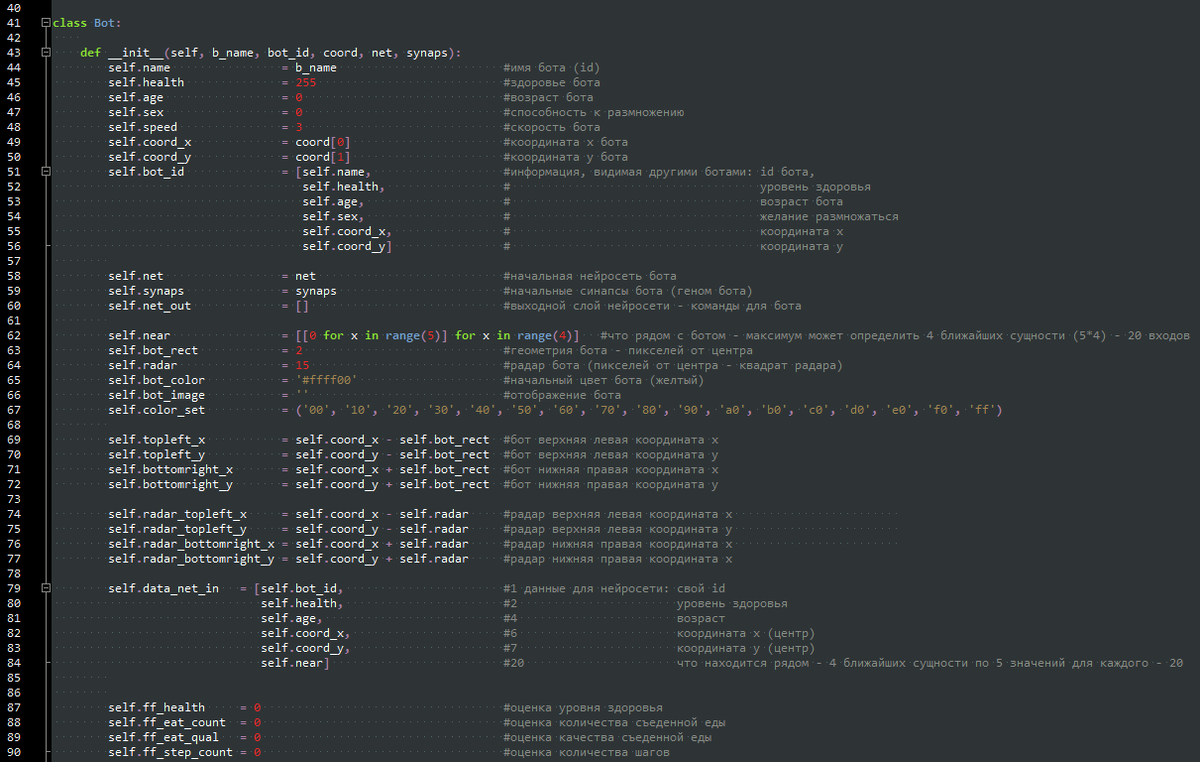The width and height of the screenshot is (1200, 762).
Task: Click the class name 'Bot'
Action: (x=105, y=23)
